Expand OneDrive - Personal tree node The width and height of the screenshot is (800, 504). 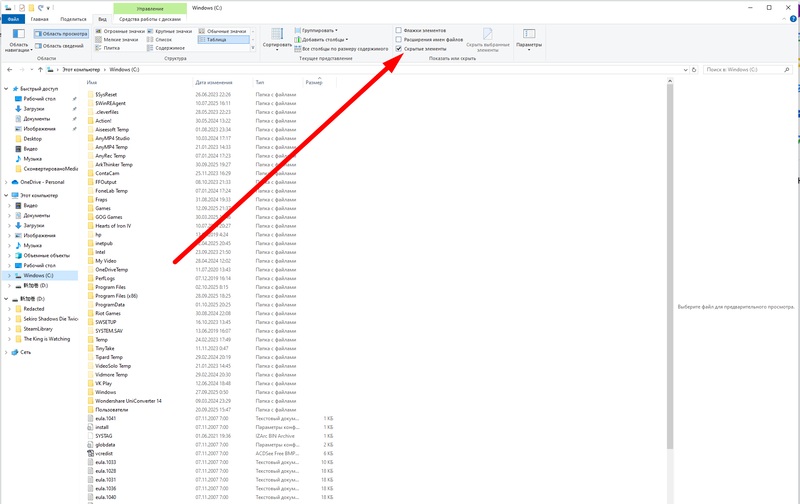tap(4, 182)
